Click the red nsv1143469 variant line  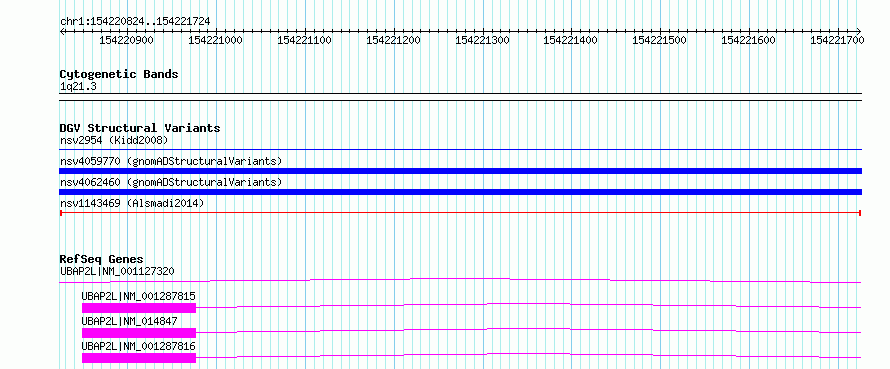(x=460, y=213)
